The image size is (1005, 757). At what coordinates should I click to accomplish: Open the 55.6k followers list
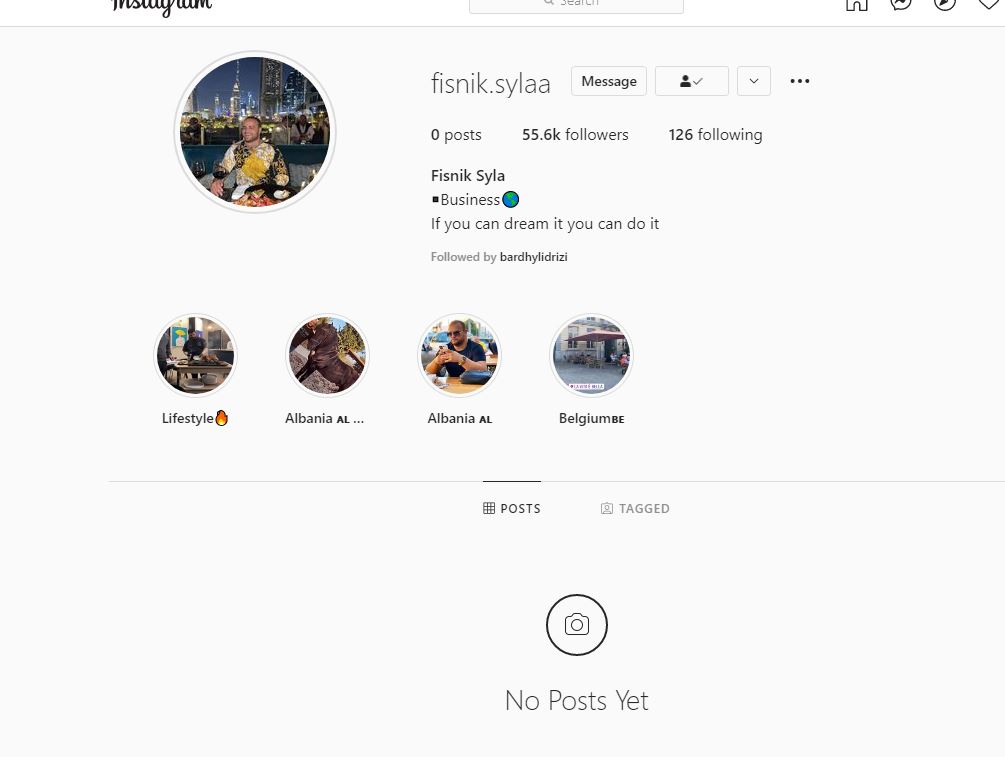tap(575, 135)
